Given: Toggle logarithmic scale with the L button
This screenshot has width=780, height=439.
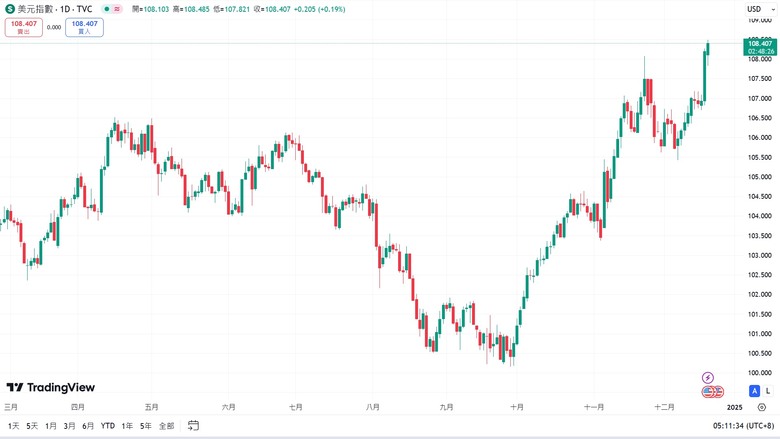Looking at the screenshot, I should 768,391.
